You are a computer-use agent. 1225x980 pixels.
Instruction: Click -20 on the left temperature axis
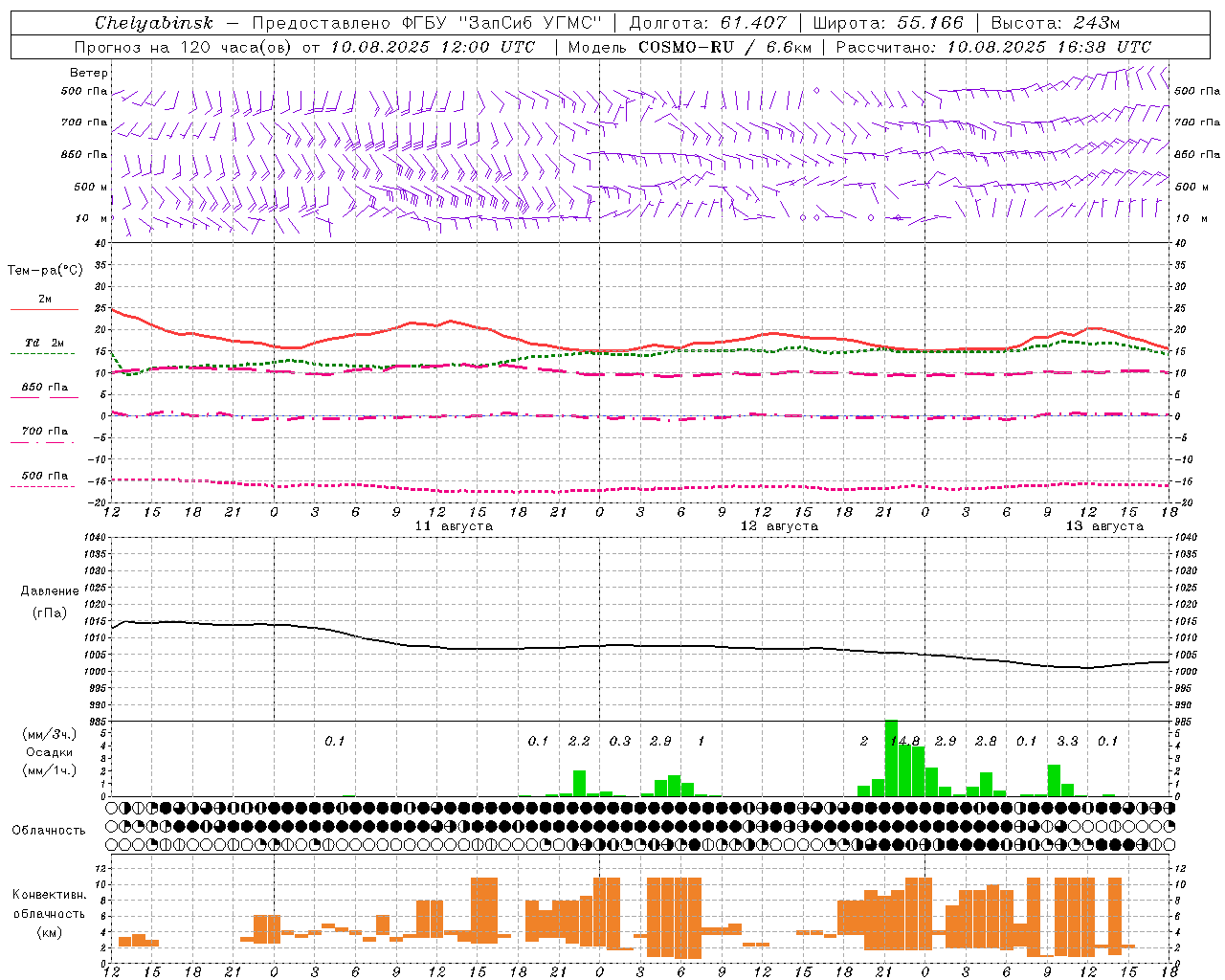click(98, 501)
